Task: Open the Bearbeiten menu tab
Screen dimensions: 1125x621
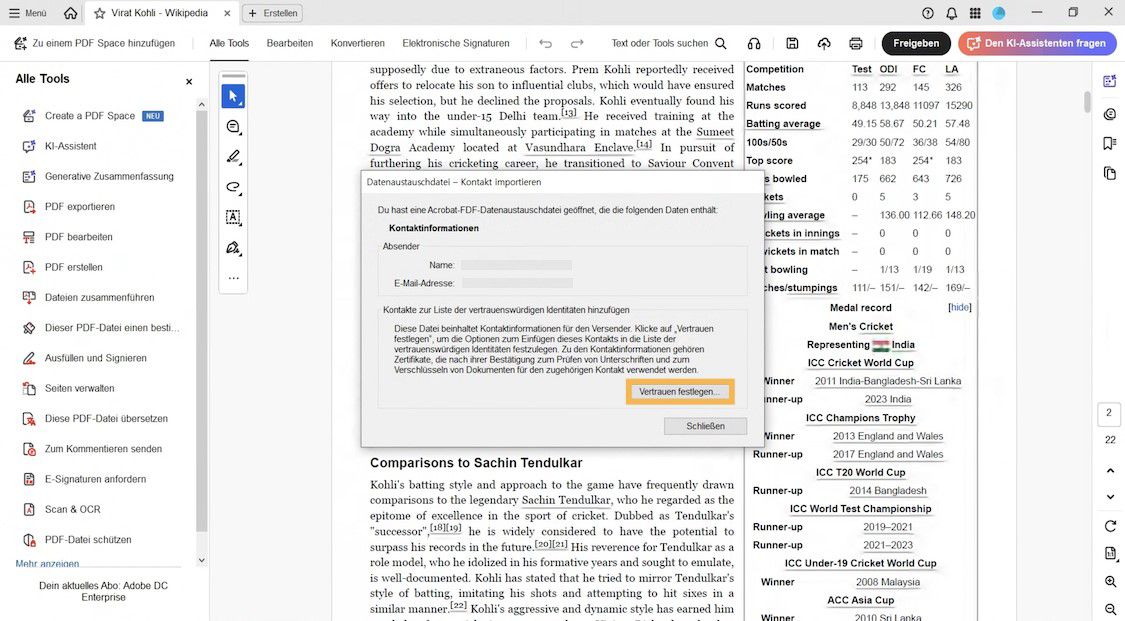Action: [x=290, y=43]
